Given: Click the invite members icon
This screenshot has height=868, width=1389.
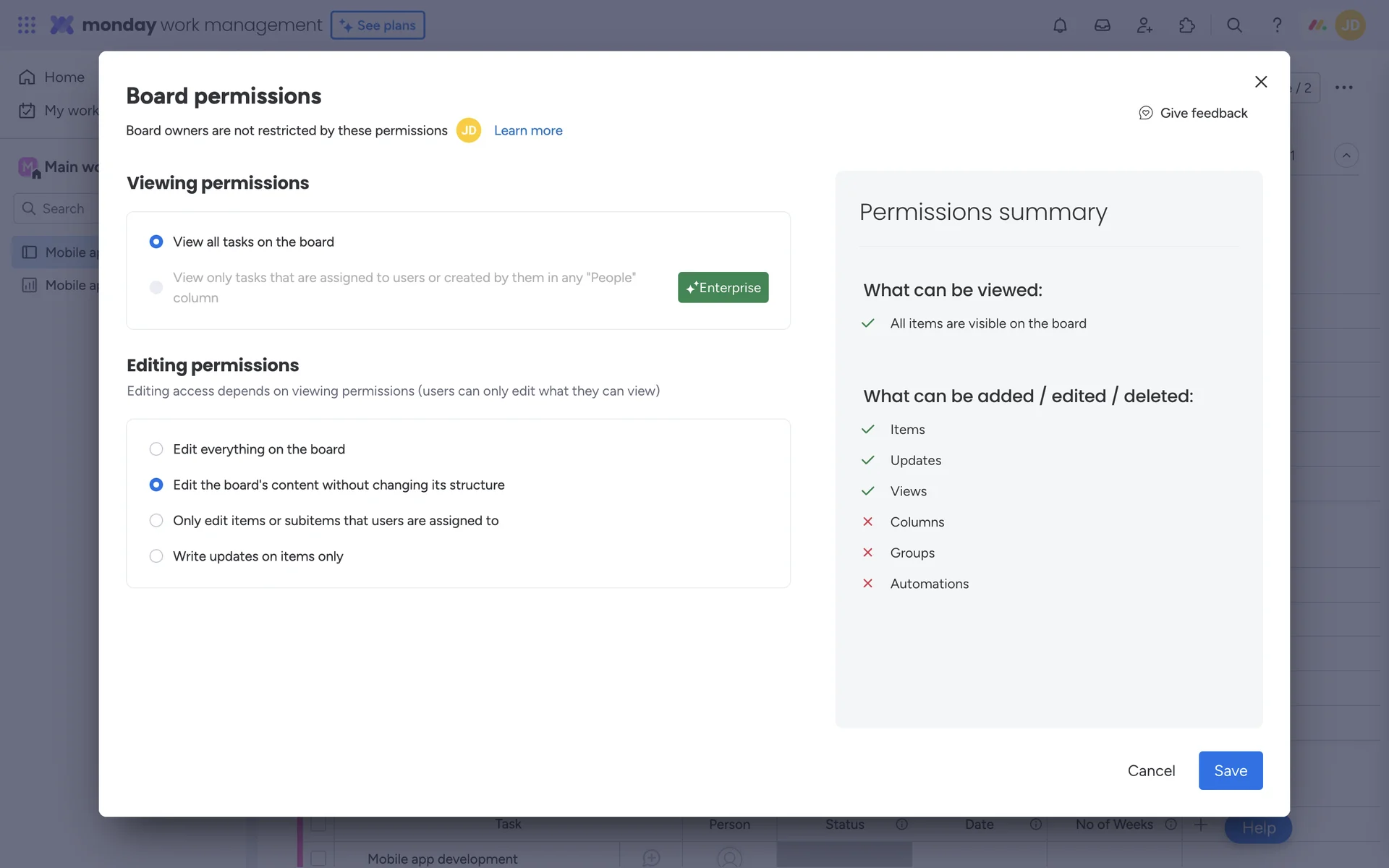Looking at the screenshot, I should [x=1144, y=25].
